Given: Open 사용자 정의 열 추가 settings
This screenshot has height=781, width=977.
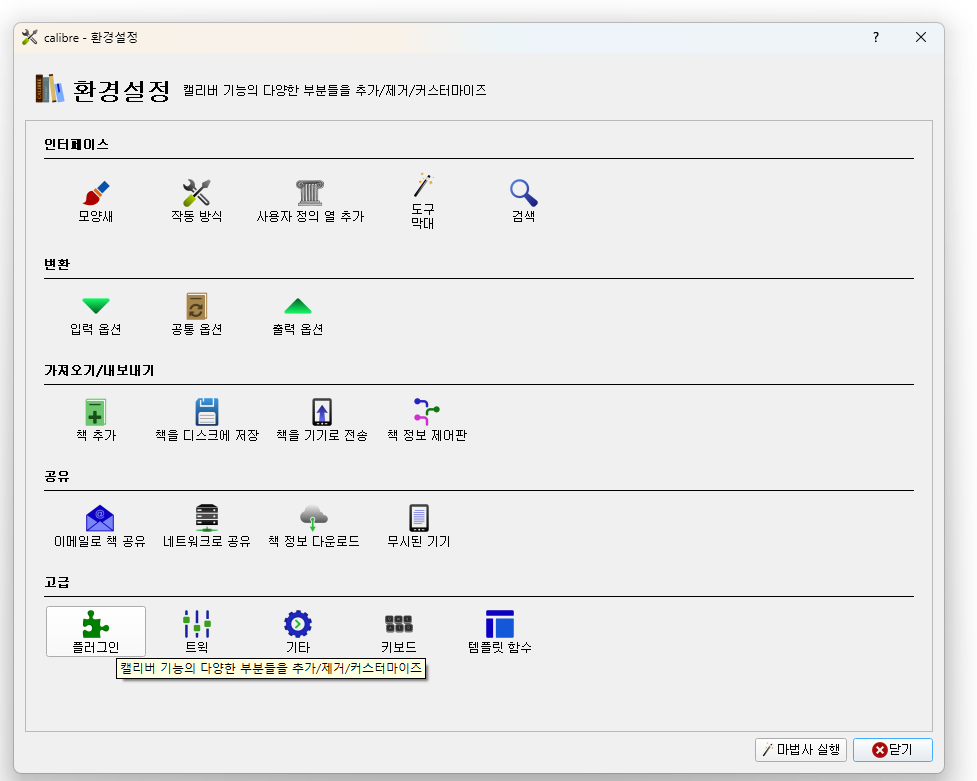Looking at the screenshot, I should click(309, 198).
